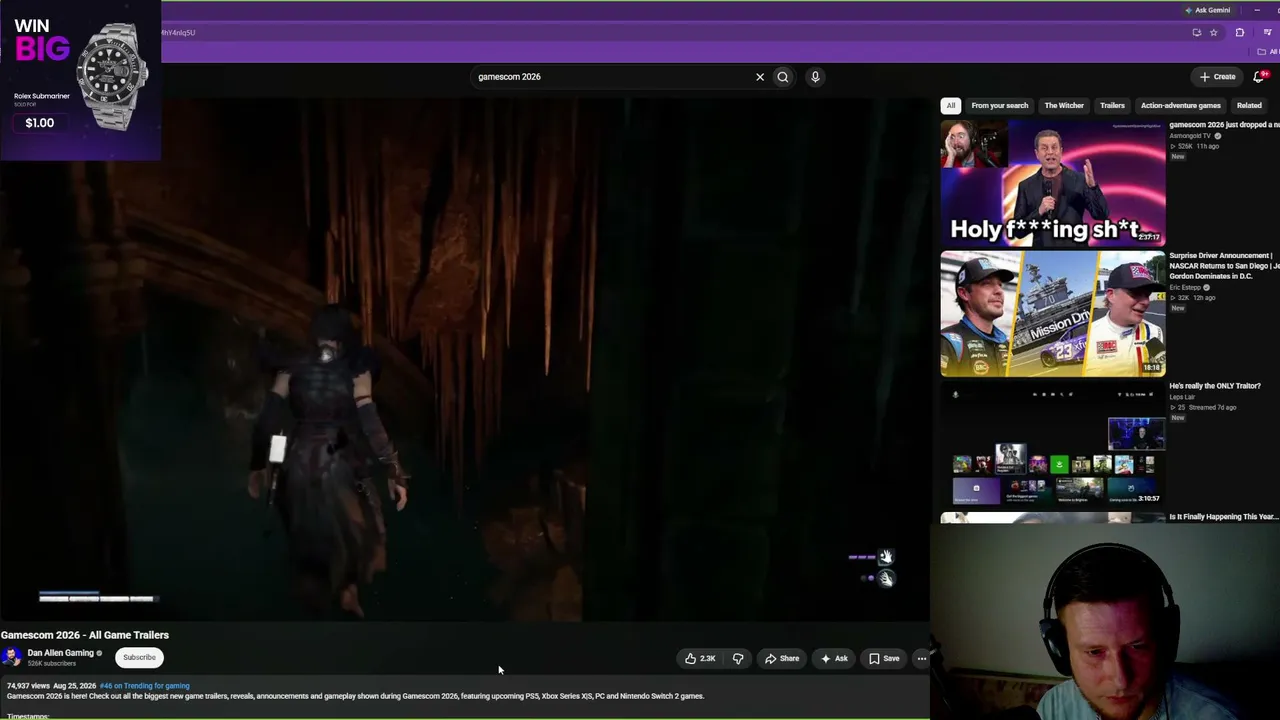
Task: Open Dan Allen Gaming channel avatar
Action: (12, 656)
